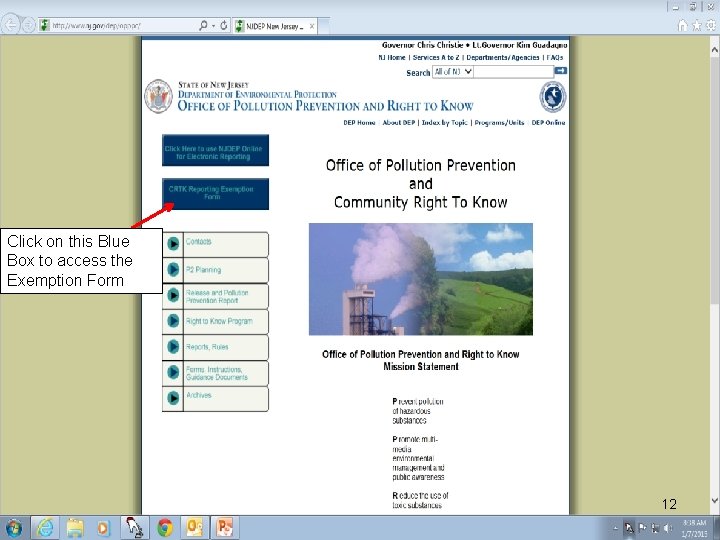Open Google Chrome from the taskbar
Screen dimensions: 720x540
(165, 528)
